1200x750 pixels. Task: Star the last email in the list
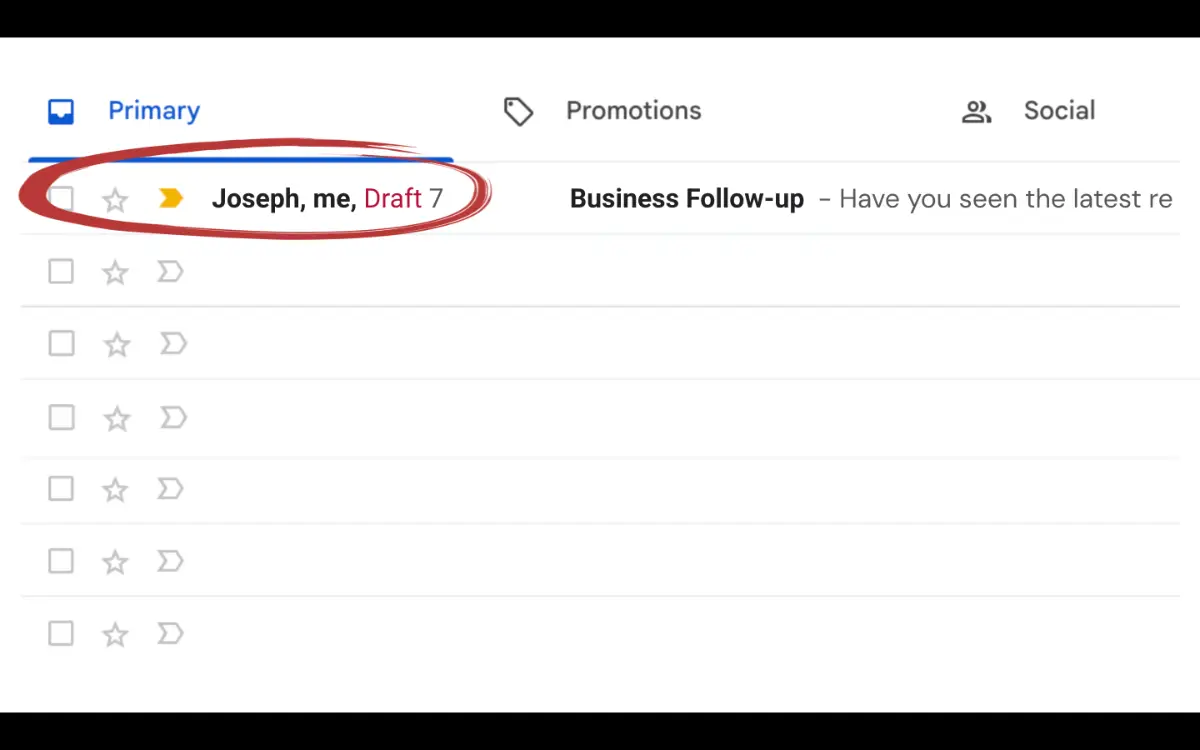[114, 633]
